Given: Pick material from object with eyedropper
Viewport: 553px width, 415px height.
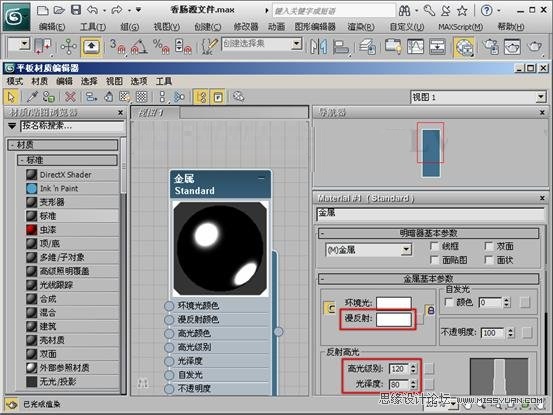Looking at the screenshot, I should 33,96.
